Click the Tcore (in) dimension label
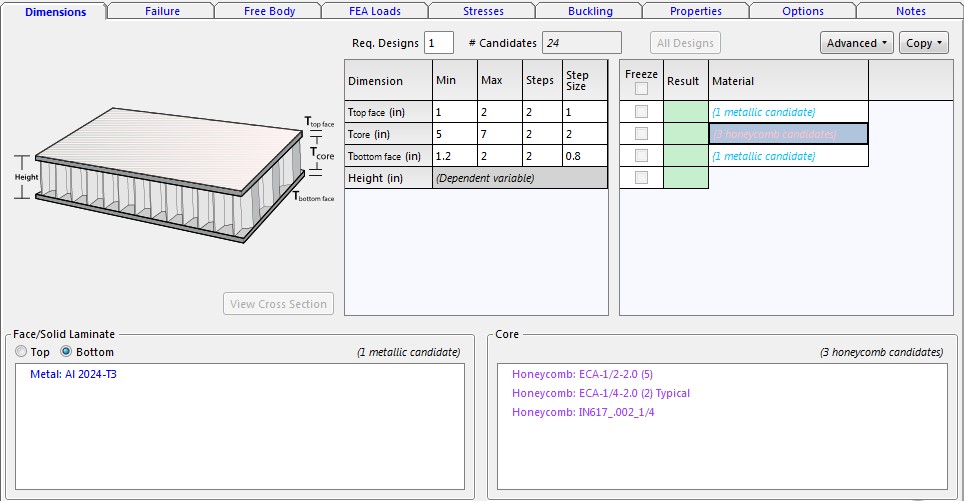 pos(388,134)
